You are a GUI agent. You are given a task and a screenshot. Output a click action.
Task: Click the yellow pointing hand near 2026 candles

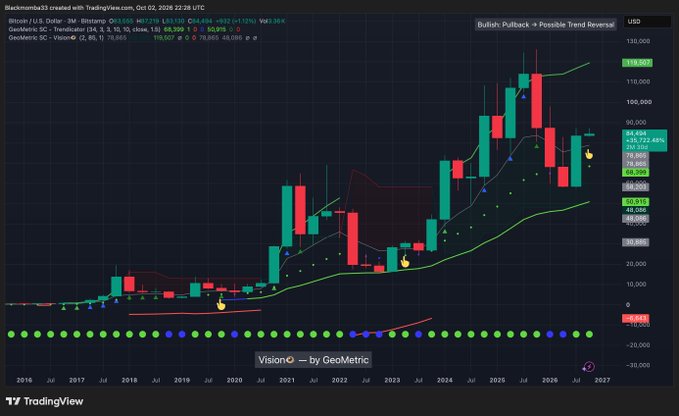589,154
